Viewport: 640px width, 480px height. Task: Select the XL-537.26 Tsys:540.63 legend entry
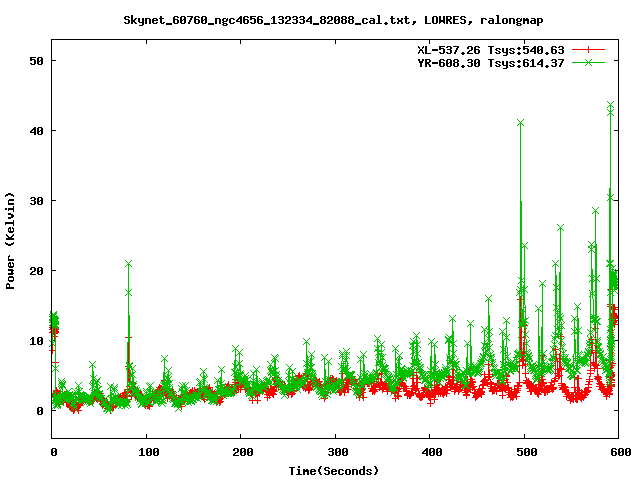(x=491, y=50)
